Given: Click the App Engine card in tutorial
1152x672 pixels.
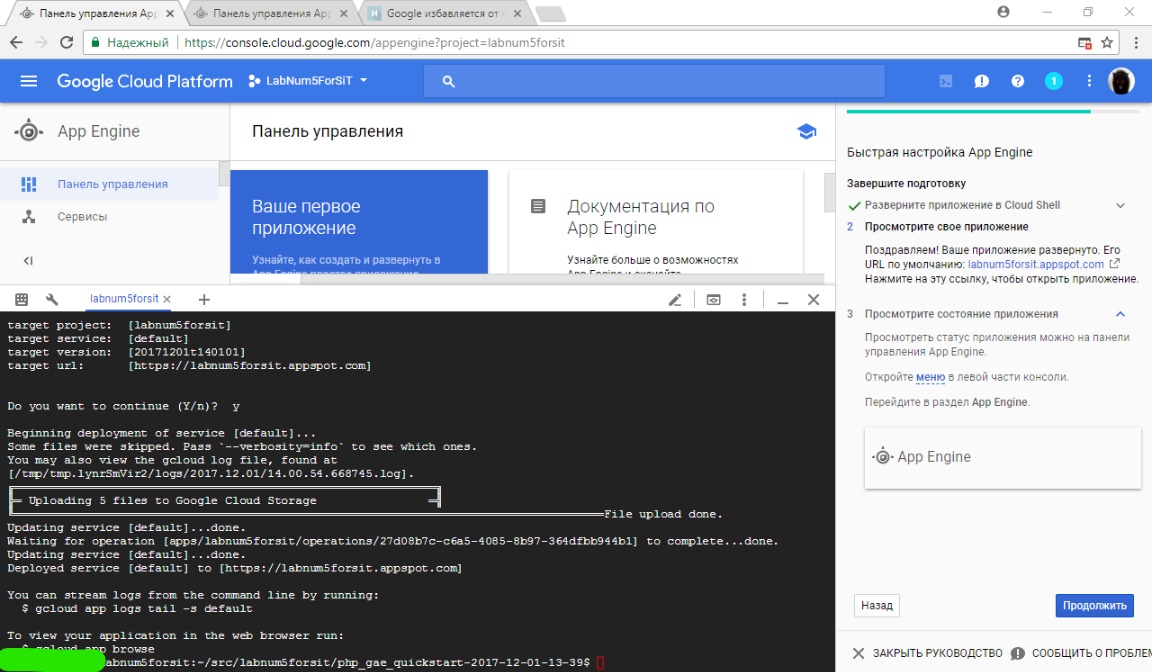Looking at the screenshot, I should (1002, 458).
